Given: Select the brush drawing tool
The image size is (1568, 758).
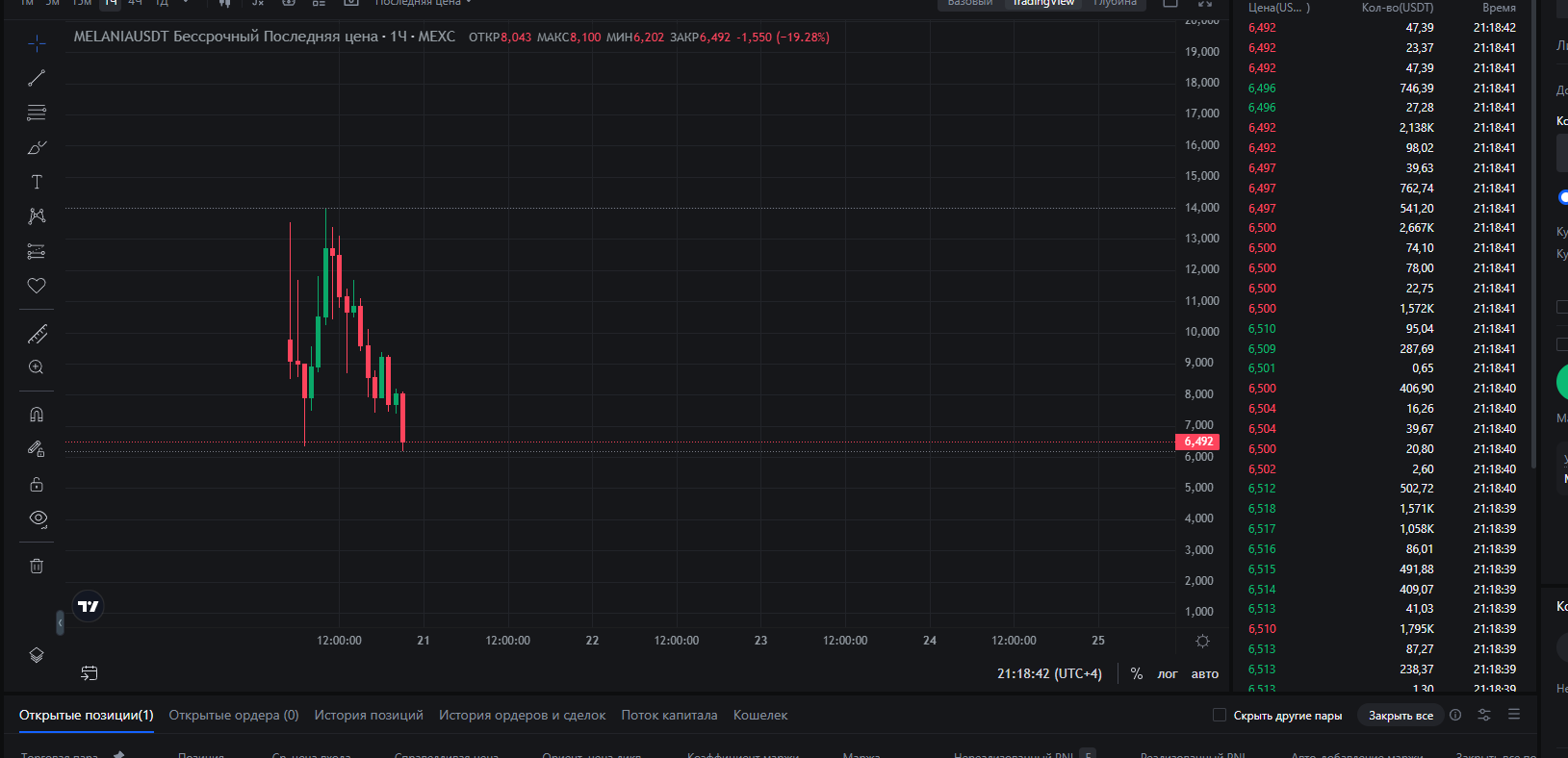Looking at the screenshot, I should point(37,147).
